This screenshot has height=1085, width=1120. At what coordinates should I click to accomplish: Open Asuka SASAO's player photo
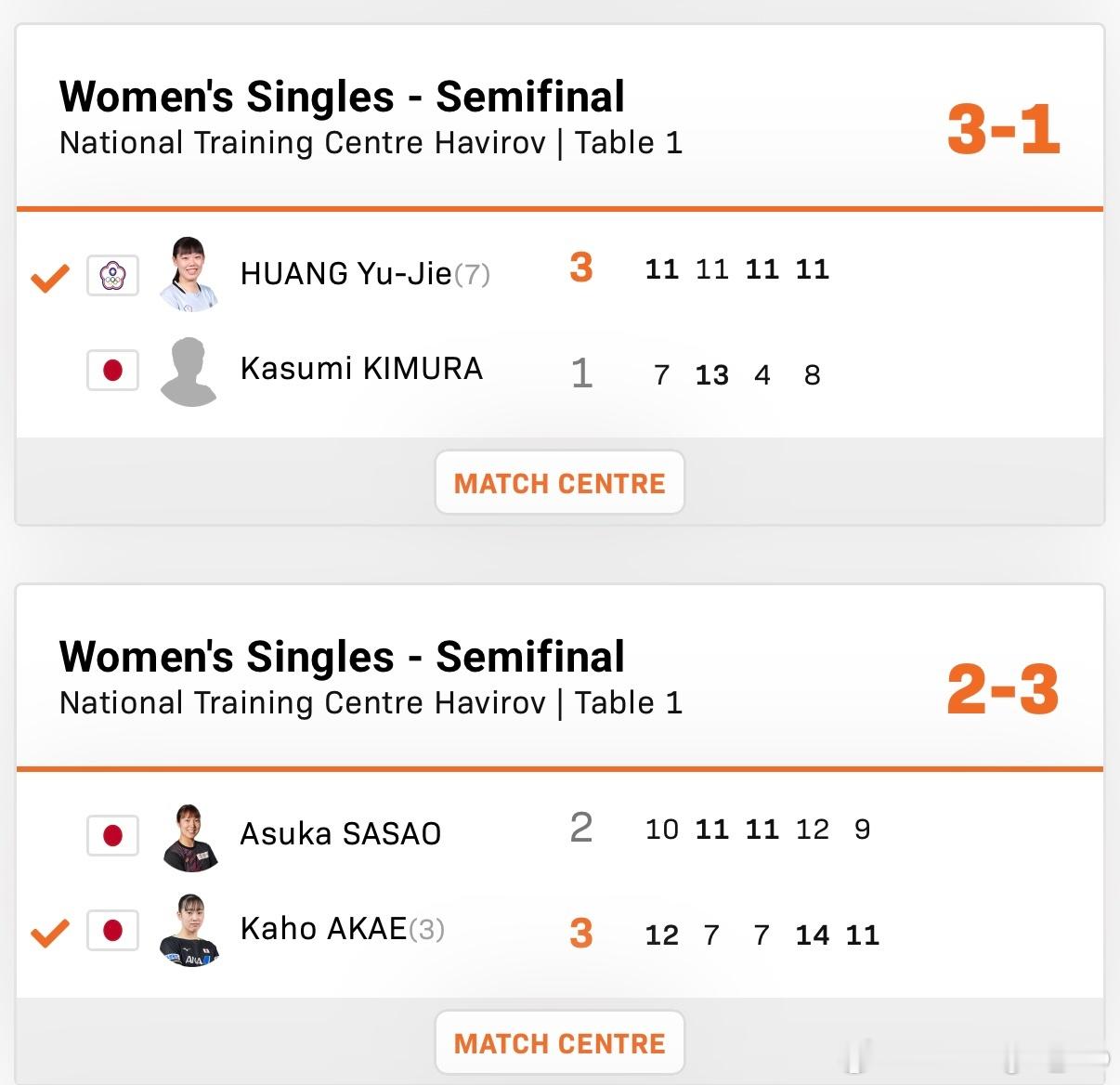point(189,838)
